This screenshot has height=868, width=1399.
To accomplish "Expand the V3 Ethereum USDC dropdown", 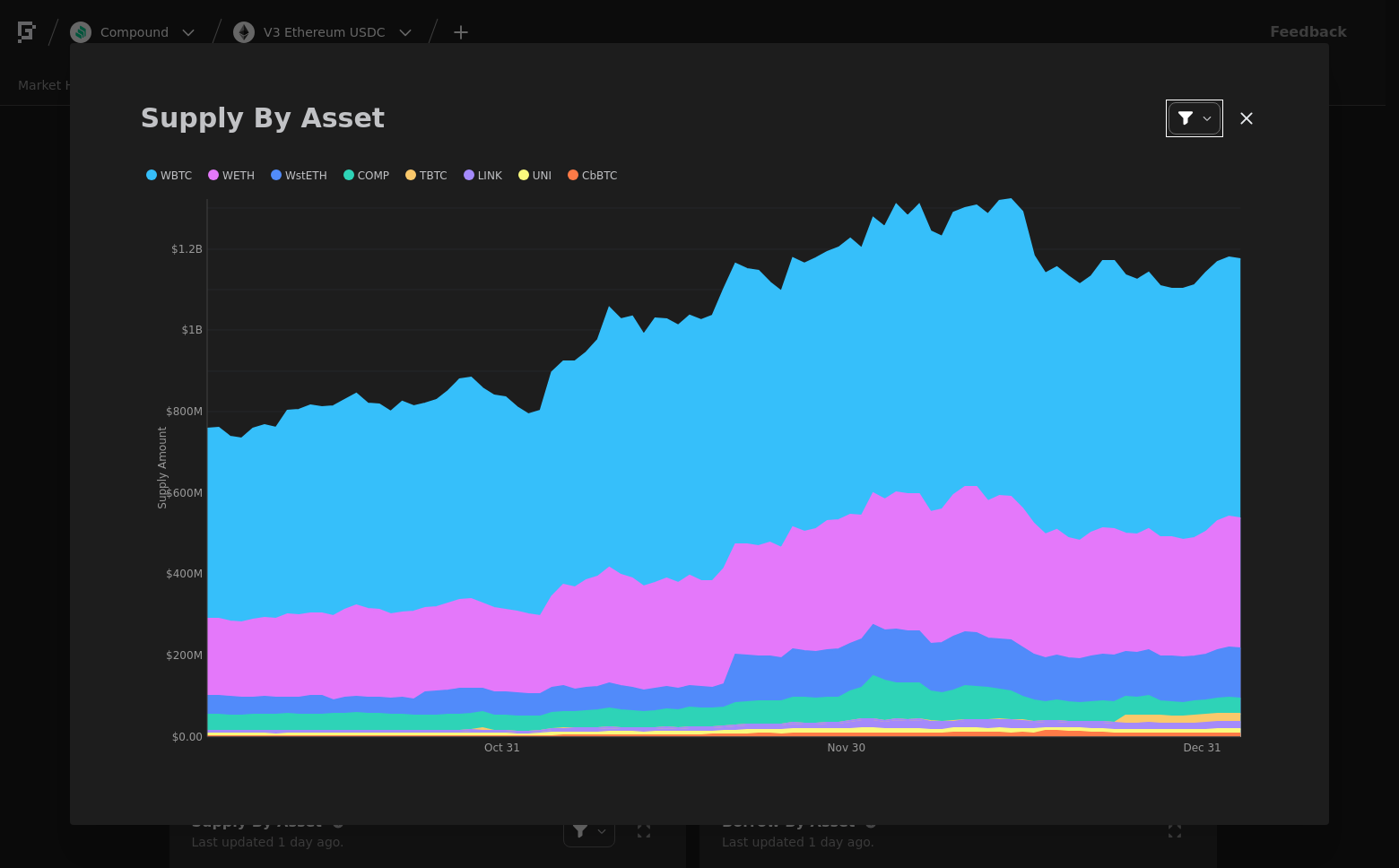I will pyautogui.click(x=405, y=32).
